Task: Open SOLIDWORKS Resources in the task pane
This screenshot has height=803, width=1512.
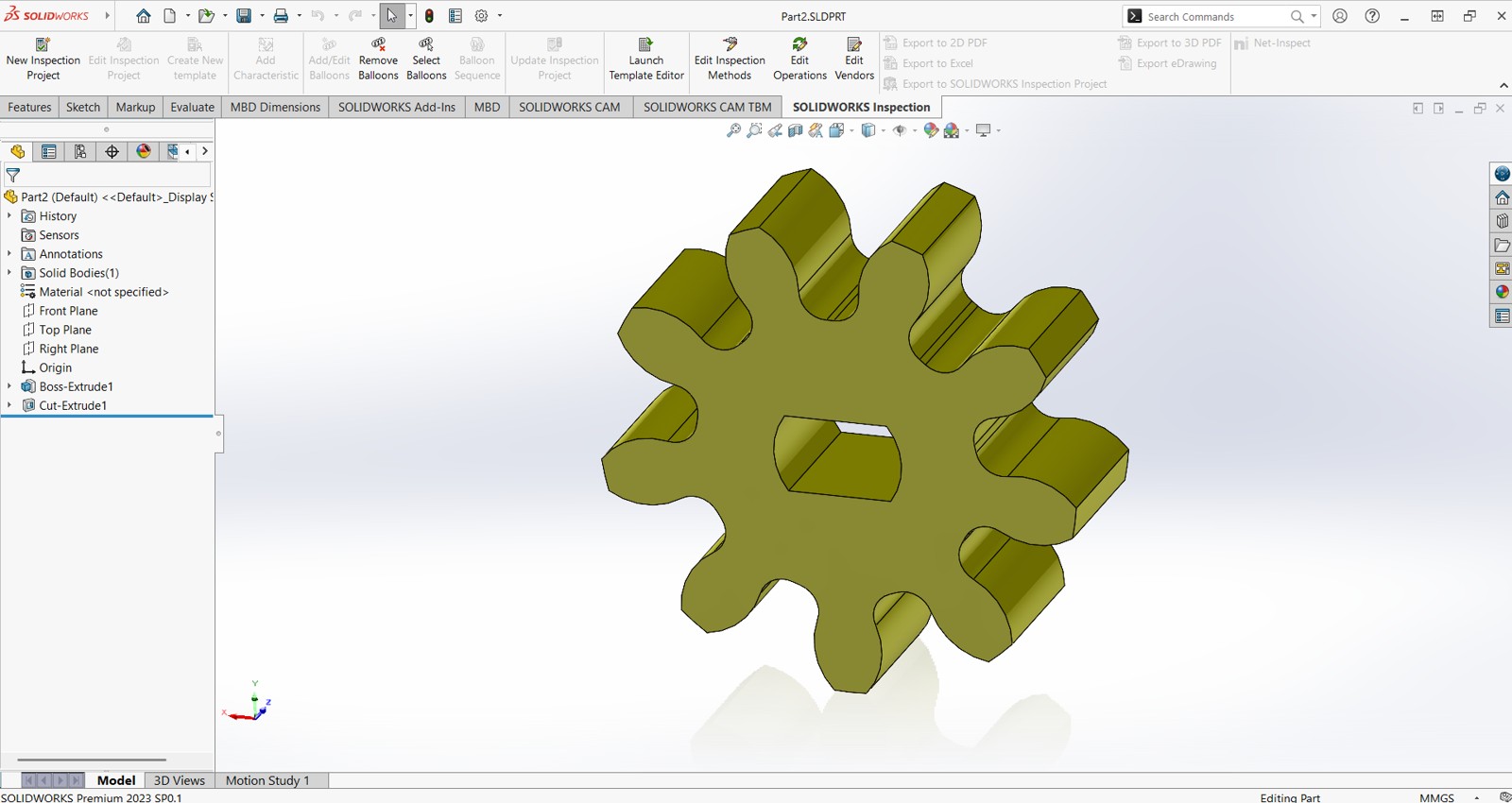Action: 1502,197
